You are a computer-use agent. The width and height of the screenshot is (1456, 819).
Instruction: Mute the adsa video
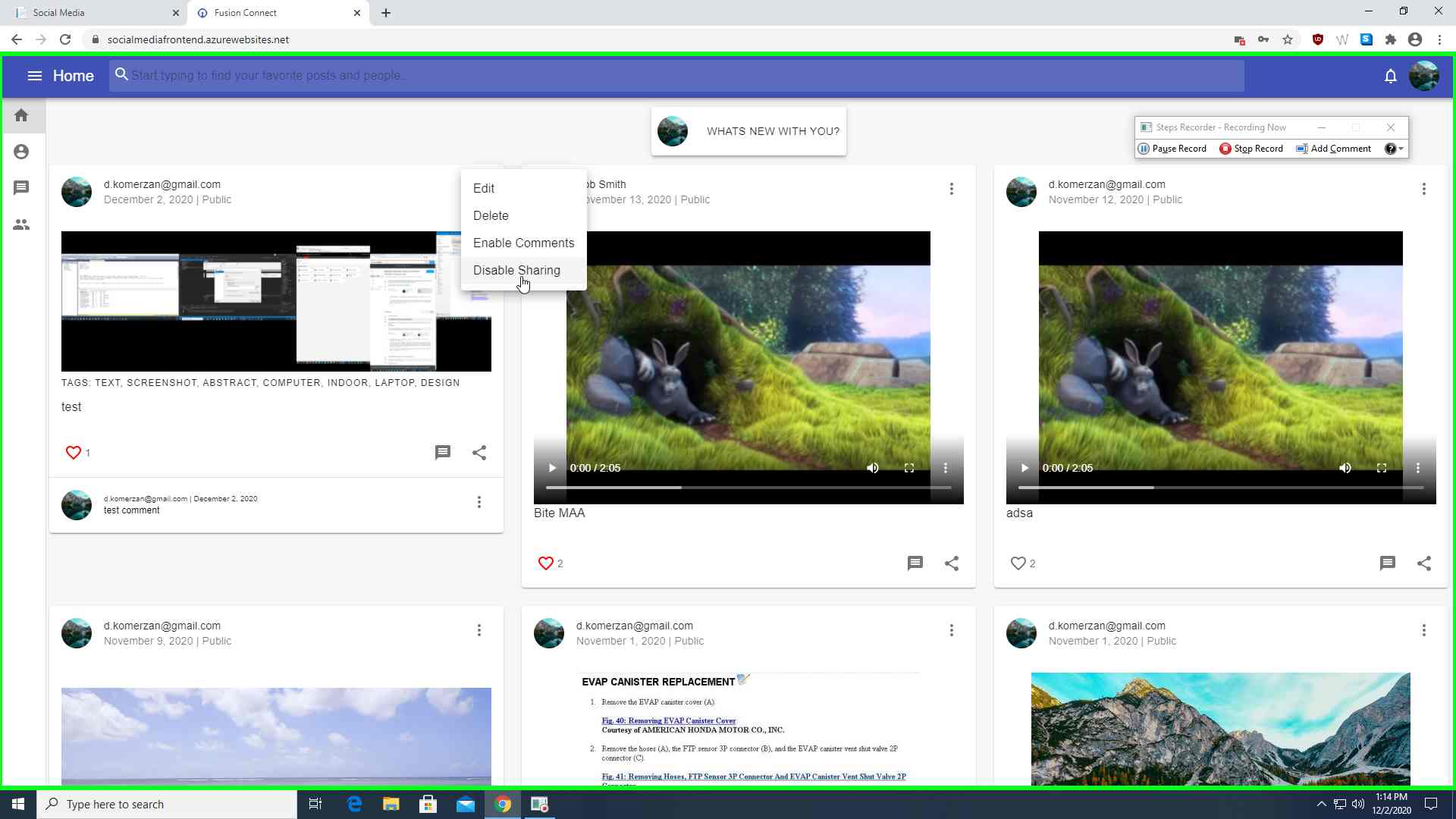coord(1345,468)
